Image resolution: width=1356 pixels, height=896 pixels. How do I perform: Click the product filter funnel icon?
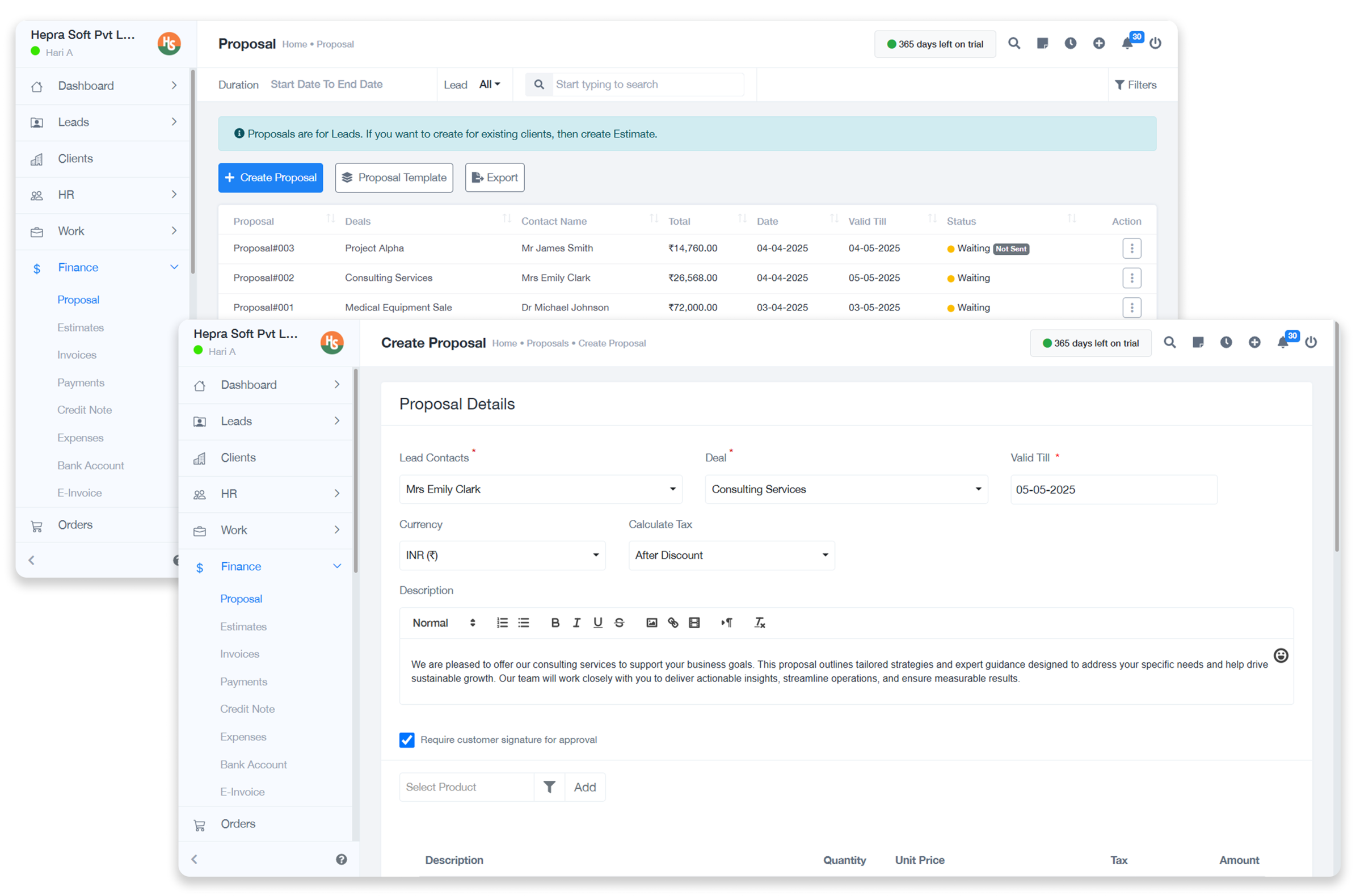(549, 787)
